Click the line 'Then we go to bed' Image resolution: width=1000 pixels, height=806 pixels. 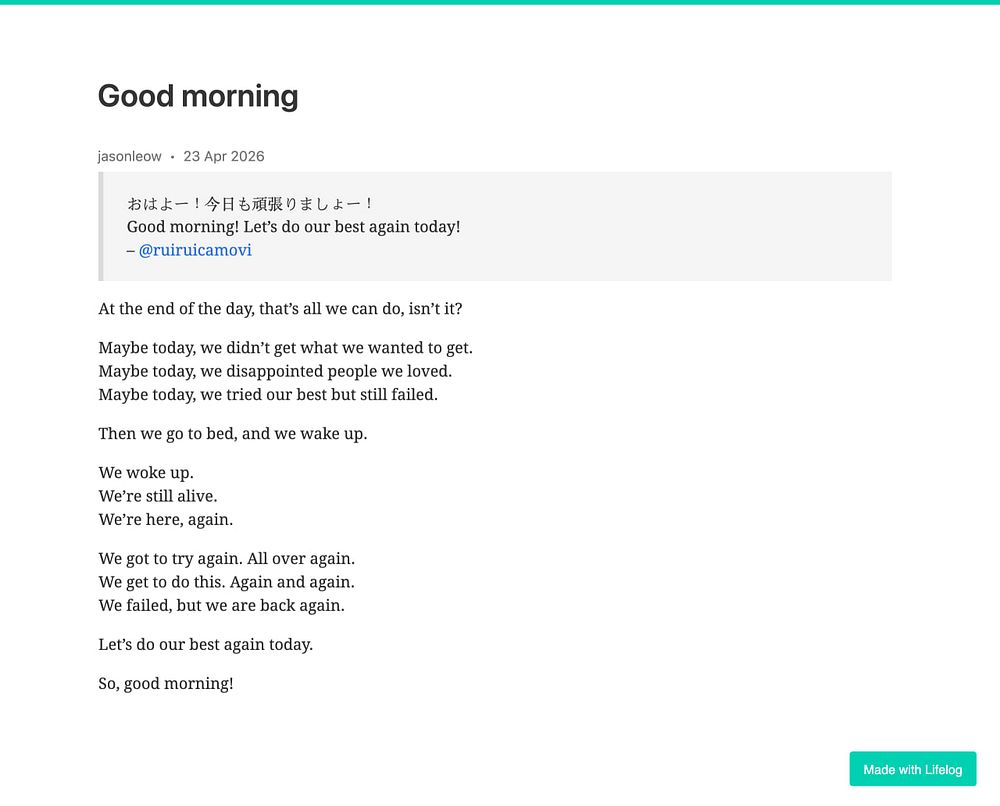(x=233, y=434)
